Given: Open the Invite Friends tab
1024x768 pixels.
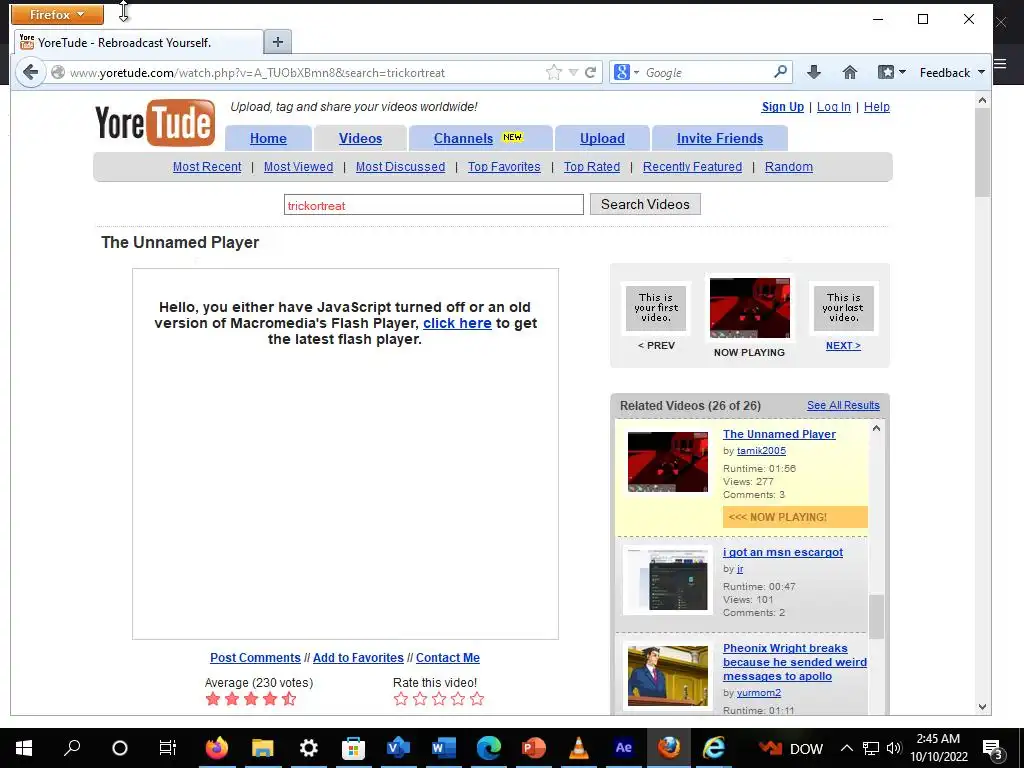Looking at the screenshot, I should click(720, 138).
